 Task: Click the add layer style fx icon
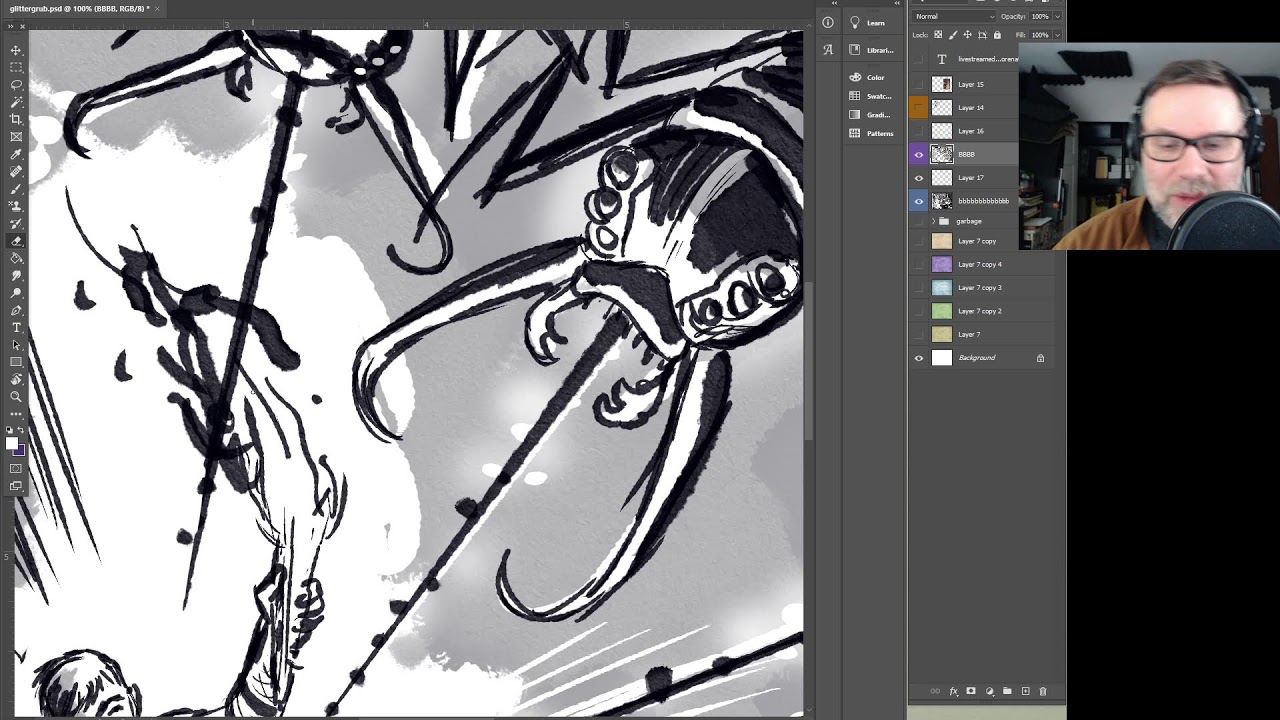953,691
